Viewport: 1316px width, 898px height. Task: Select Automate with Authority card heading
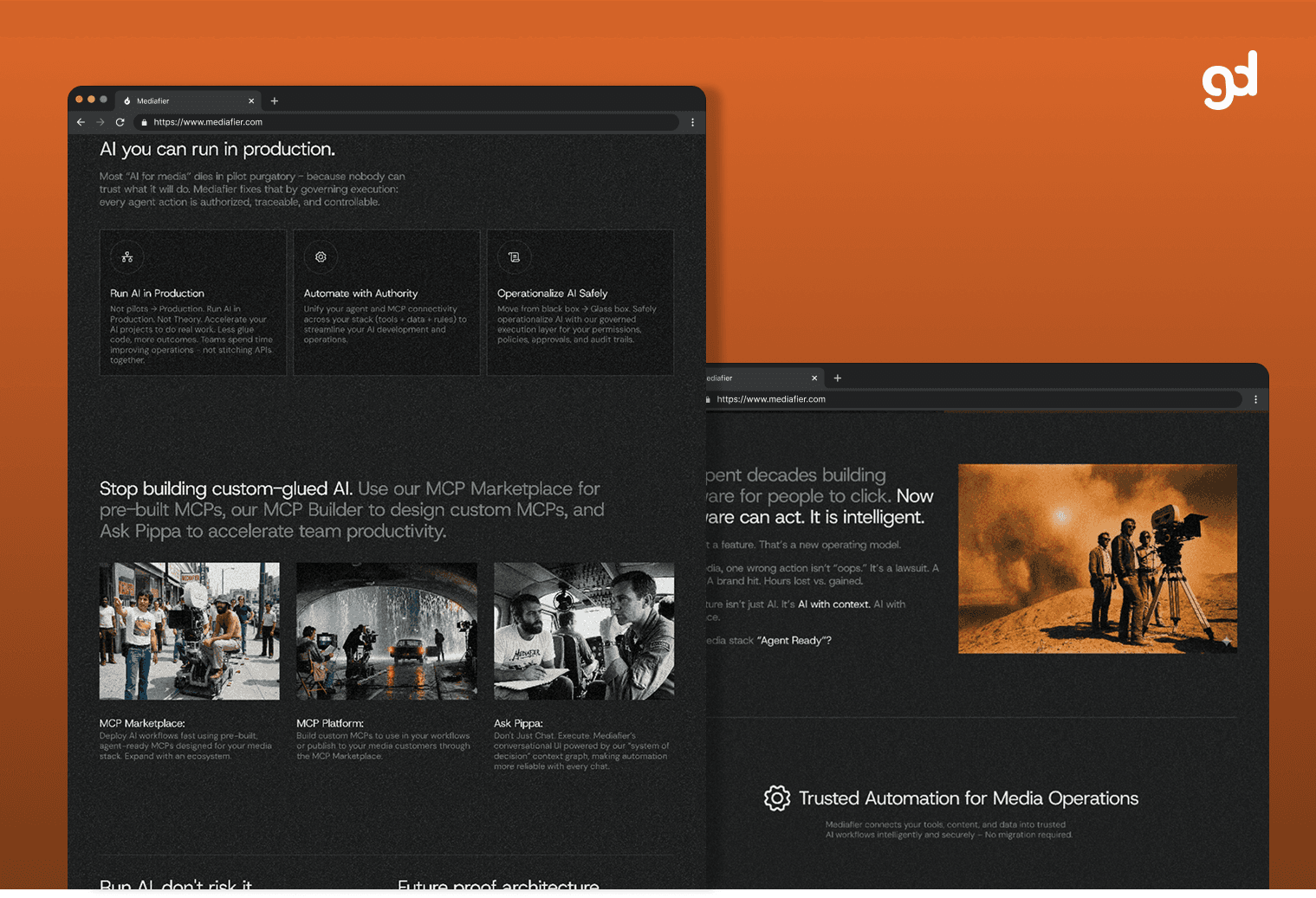[360, 294]
